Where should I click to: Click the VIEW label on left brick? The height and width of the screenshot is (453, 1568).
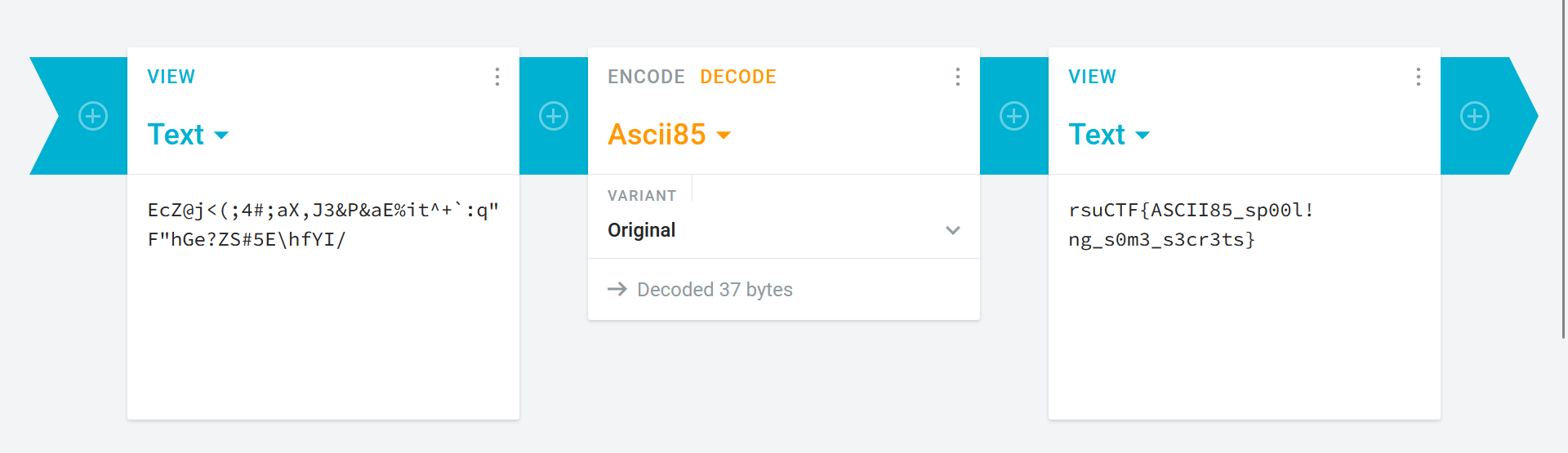tap(171, 77)
